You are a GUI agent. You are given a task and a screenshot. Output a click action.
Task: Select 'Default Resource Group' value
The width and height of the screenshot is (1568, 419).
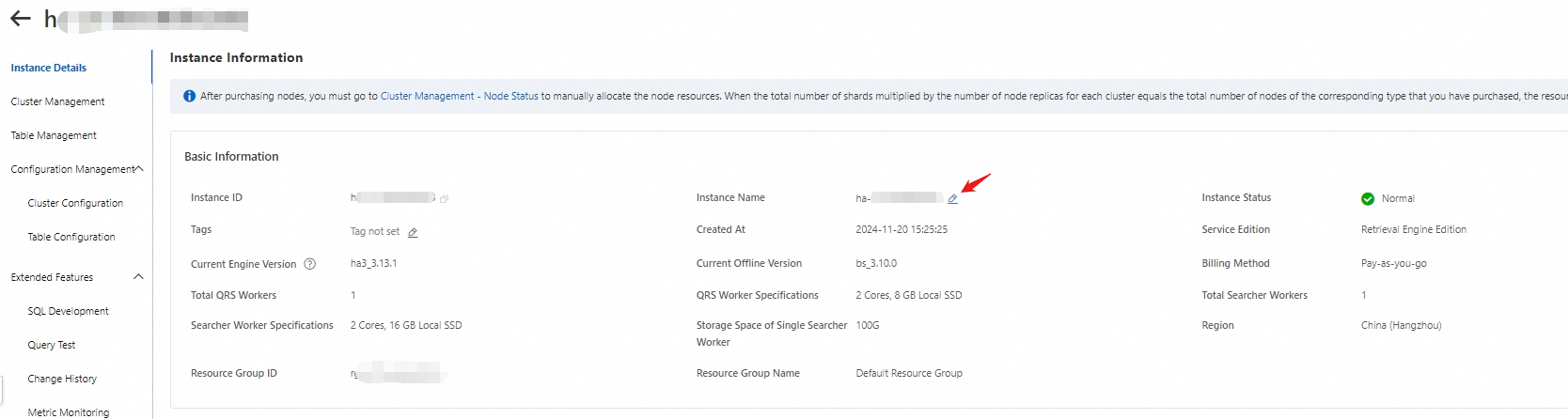909,373
